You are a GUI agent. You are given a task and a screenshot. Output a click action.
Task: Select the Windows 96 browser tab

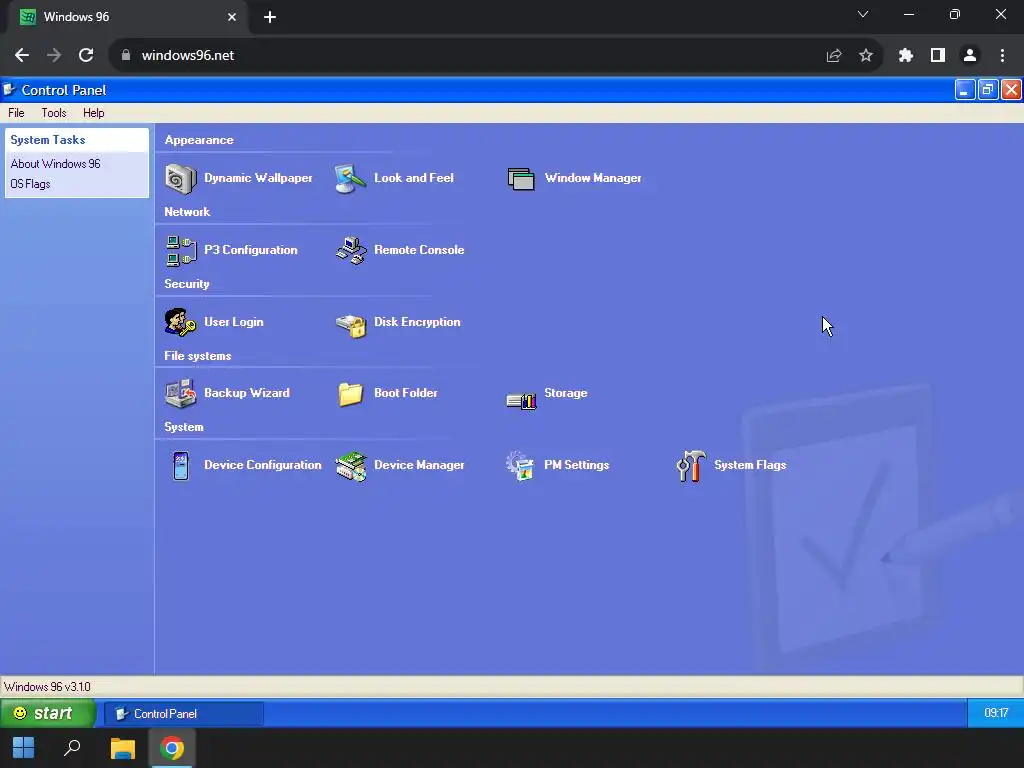(127, 17)
